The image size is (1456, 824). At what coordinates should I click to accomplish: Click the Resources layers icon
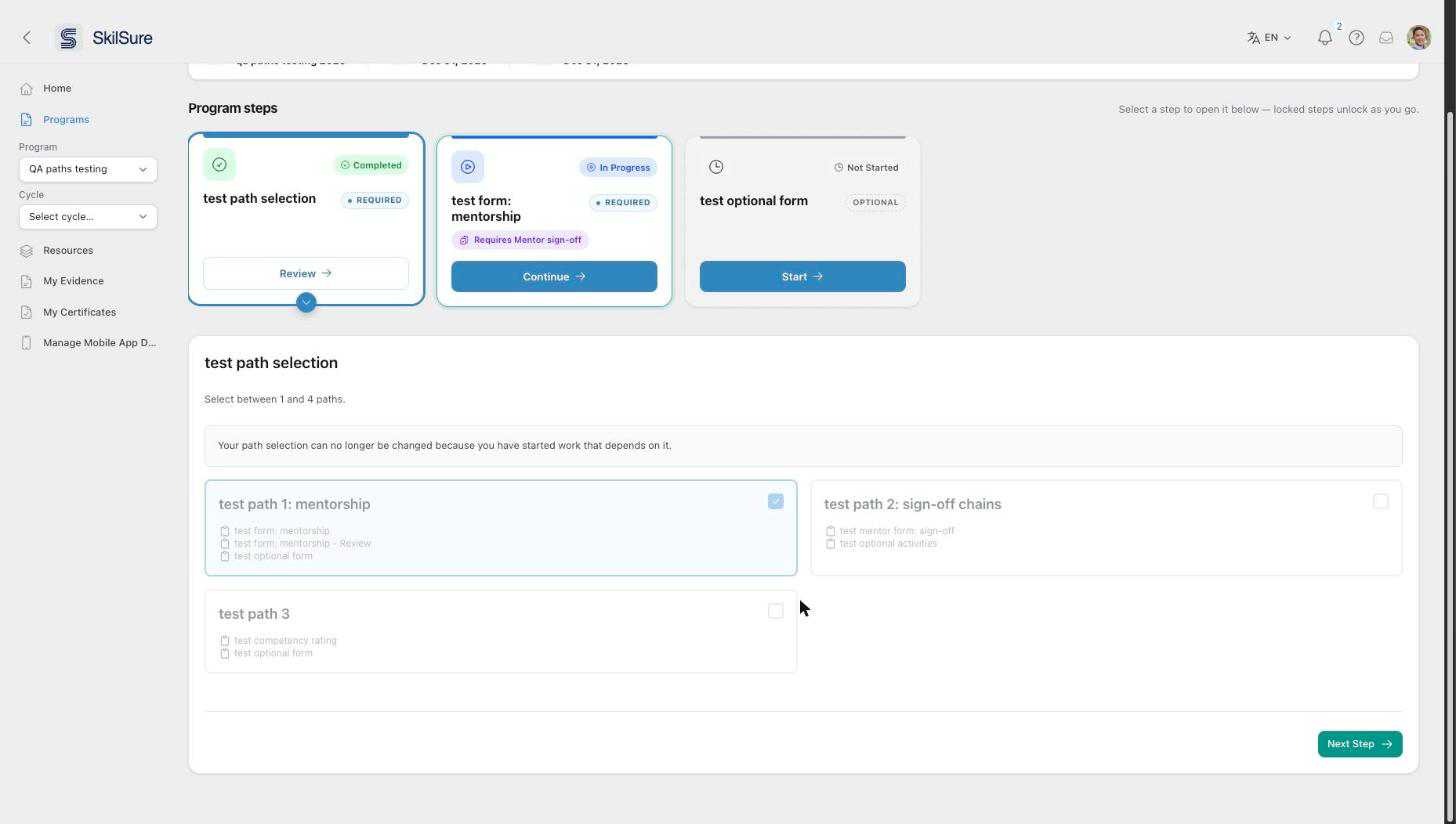[x=26, y=250]
